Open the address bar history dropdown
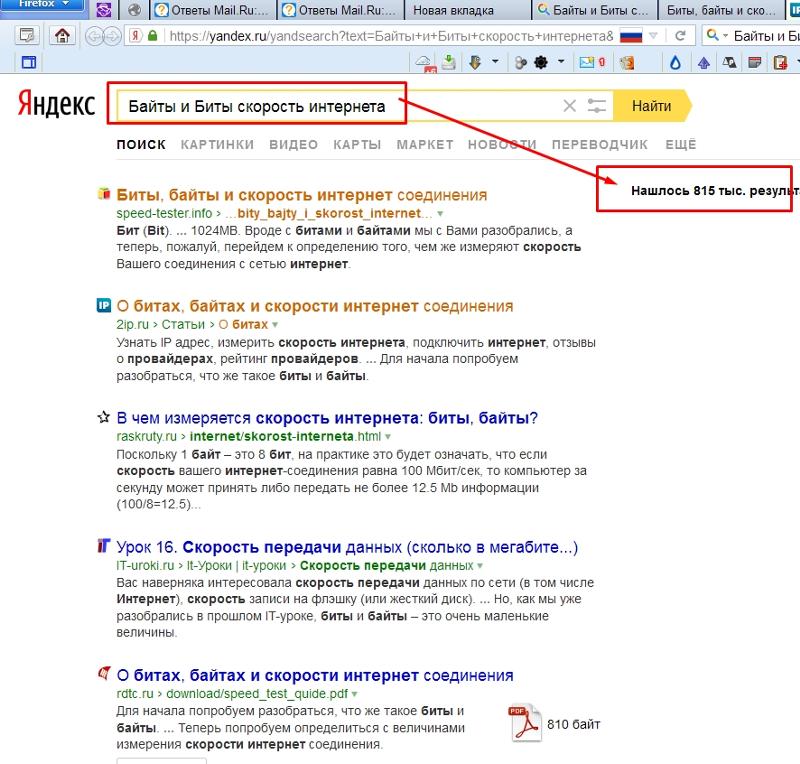The image size is (800, 764). (653, 36)
